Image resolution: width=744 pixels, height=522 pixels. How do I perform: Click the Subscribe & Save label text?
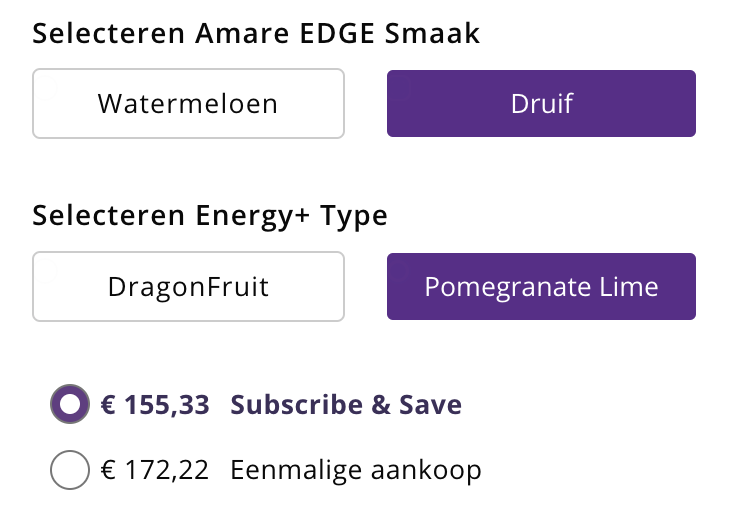(346, 405)
